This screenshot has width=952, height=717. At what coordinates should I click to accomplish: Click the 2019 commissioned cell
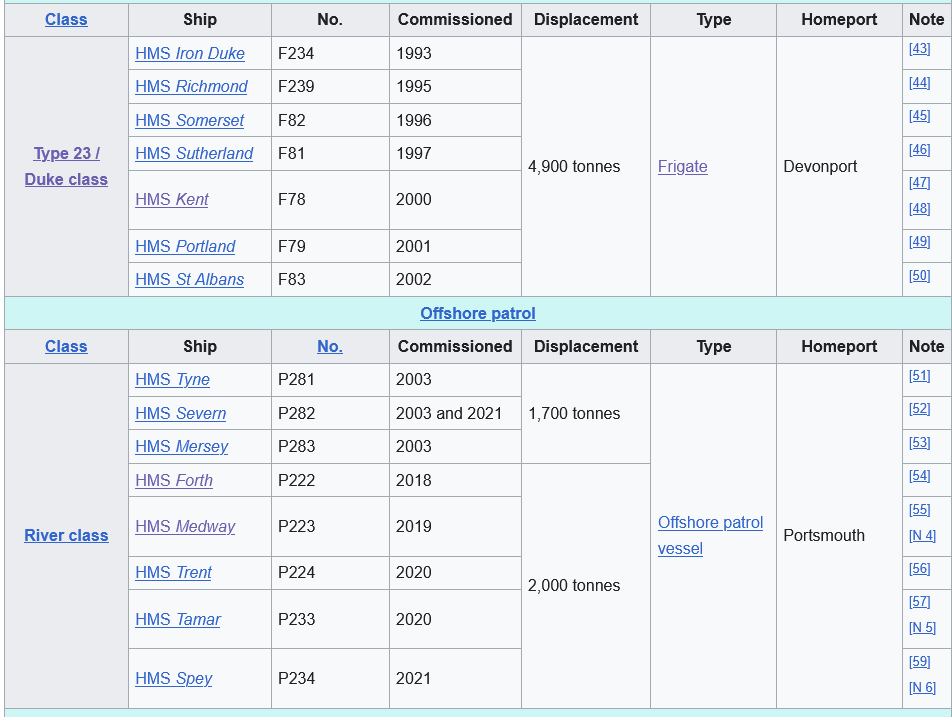pyautogui.click(x=455, y=526)
